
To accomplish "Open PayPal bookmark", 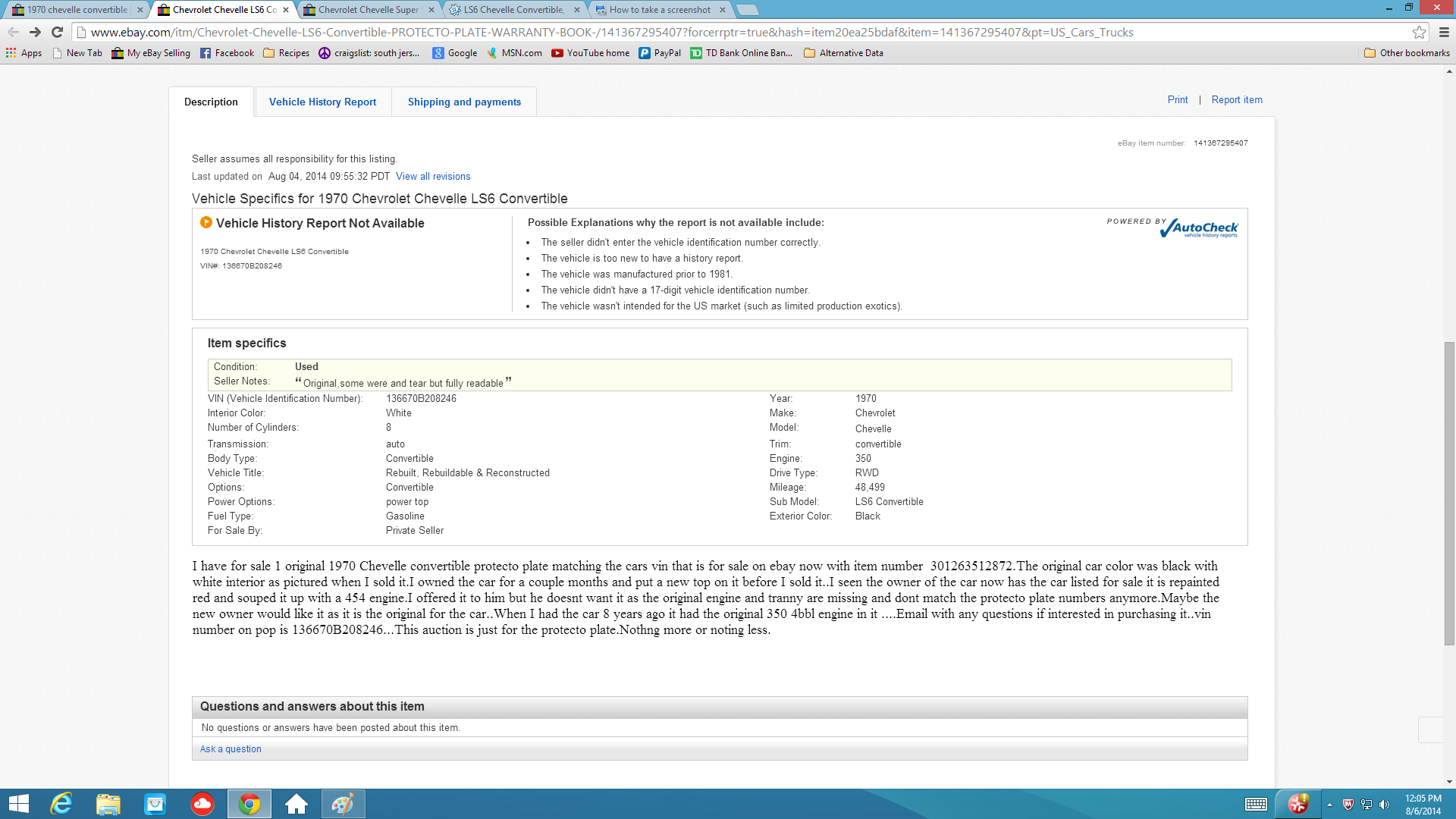I will 660,53.
